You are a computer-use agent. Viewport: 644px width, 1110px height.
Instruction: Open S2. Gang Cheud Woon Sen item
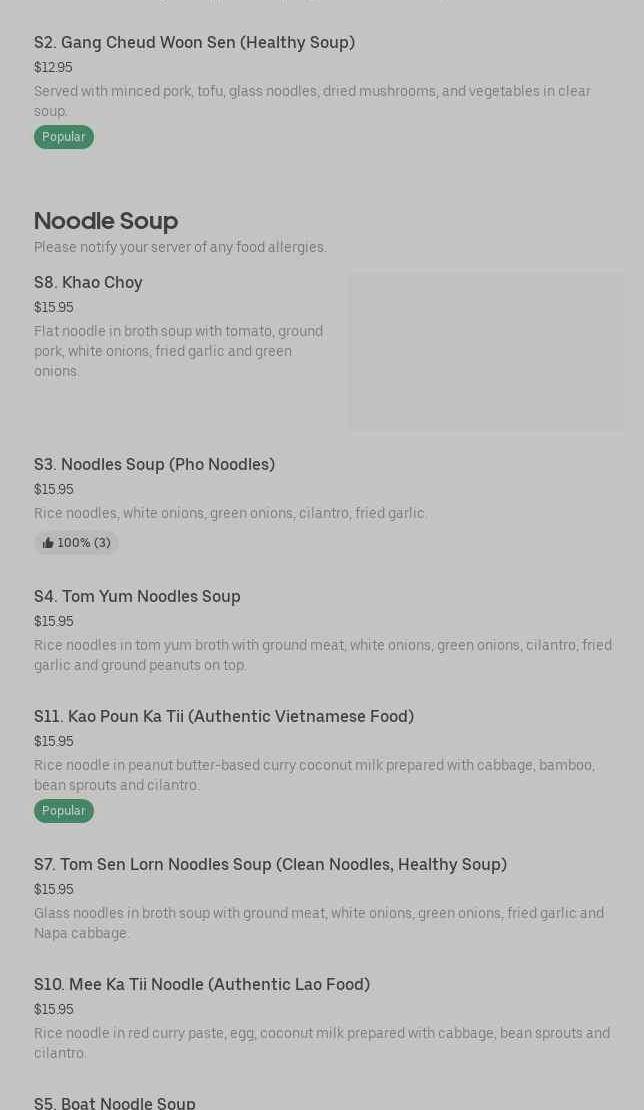[x=194, y=42]
